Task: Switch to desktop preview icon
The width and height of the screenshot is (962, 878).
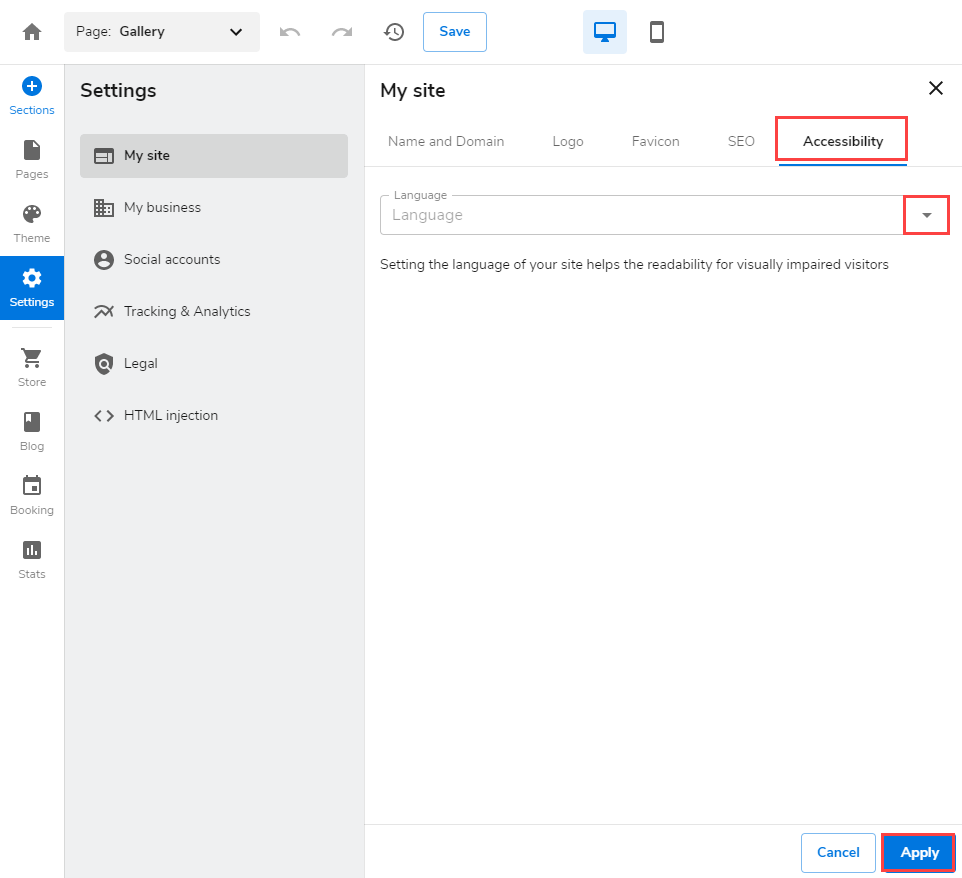Action: (x=605, y=32)
